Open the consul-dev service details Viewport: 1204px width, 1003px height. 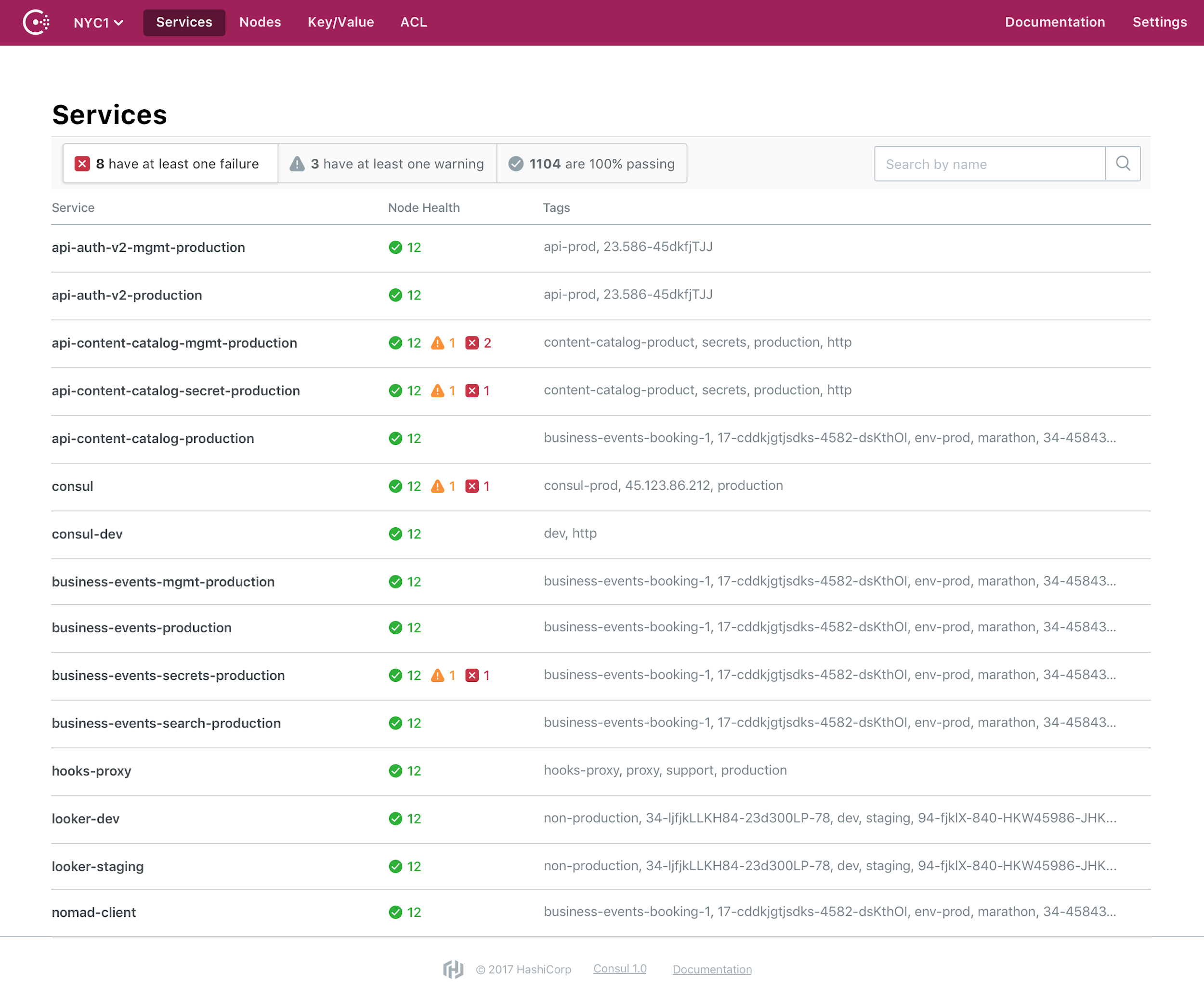pyautogui.click(x=87, y=534)
